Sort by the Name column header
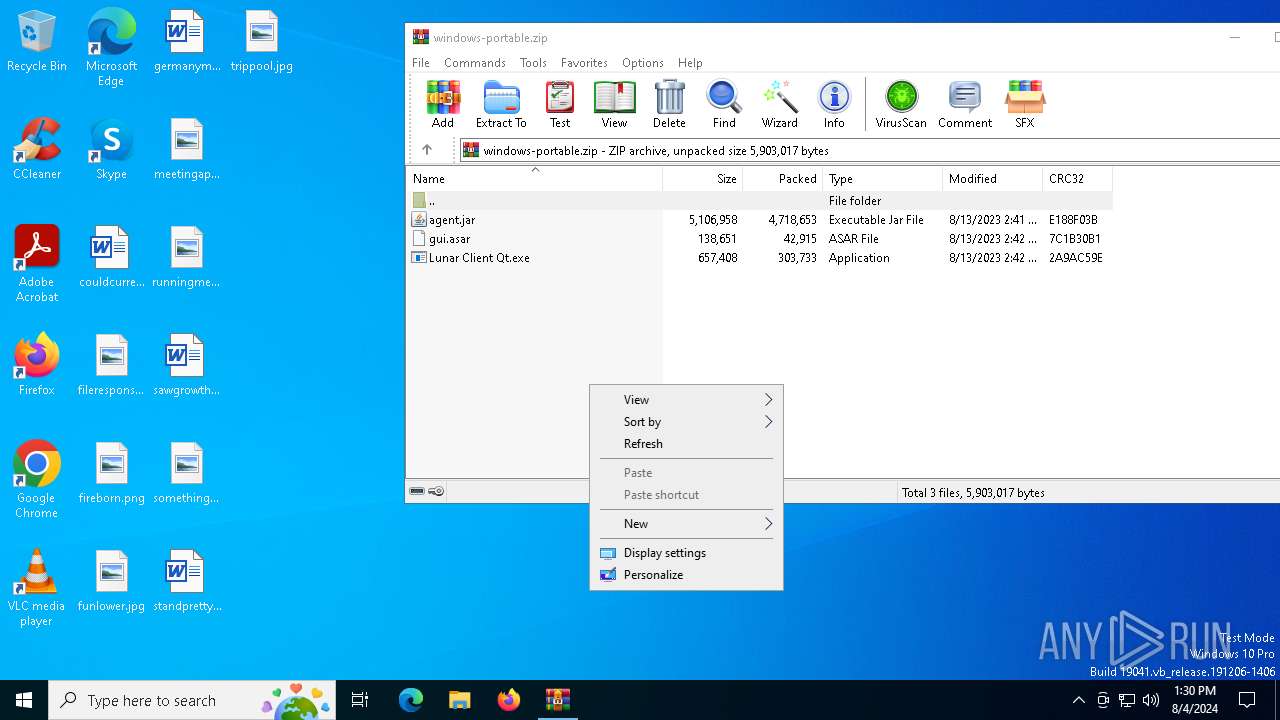Screen dimensions: 1280x720 534,178
